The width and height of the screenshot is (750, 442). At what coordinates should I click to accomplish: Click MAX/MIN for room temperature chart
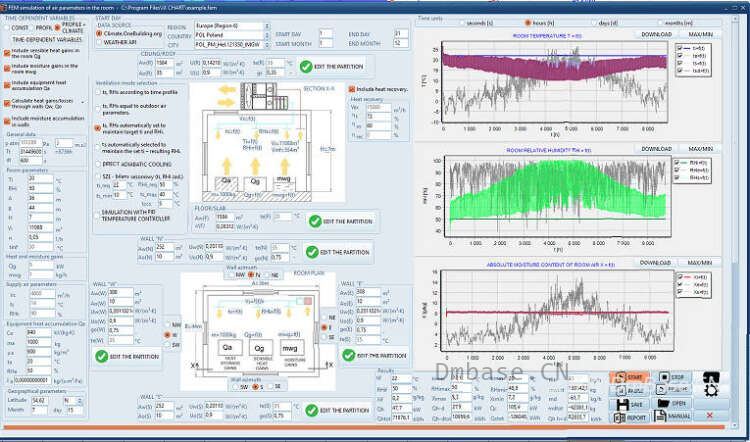point(700,34)
